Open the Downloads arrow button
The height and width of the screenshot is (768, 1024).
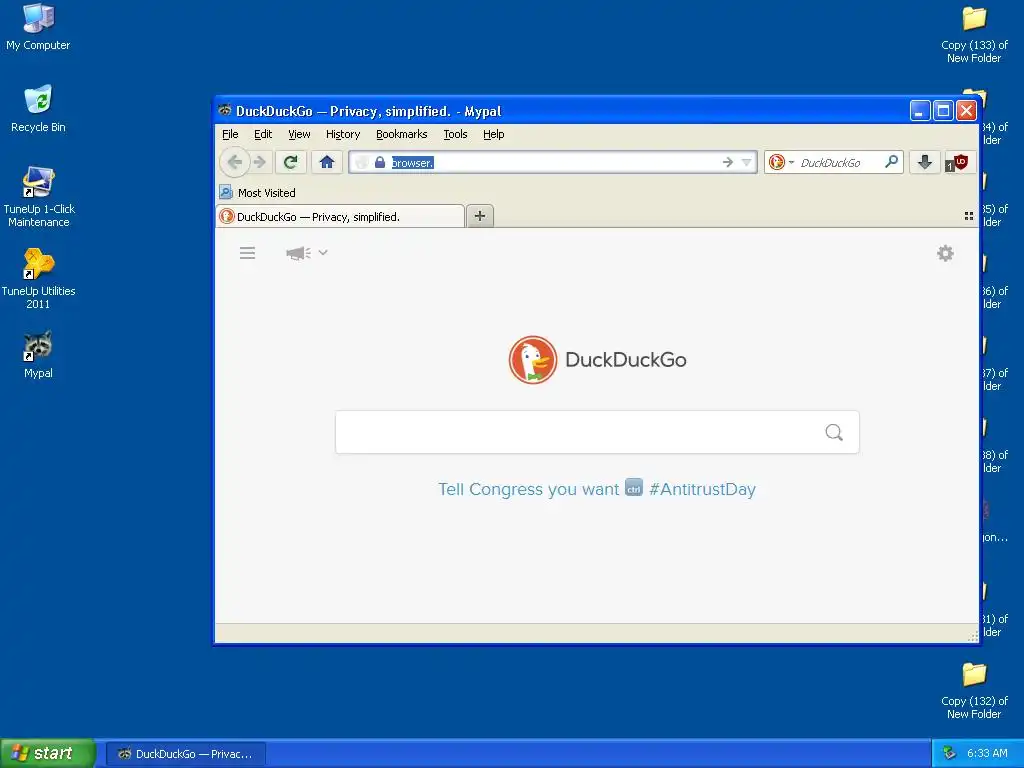[x=924, y=162]
